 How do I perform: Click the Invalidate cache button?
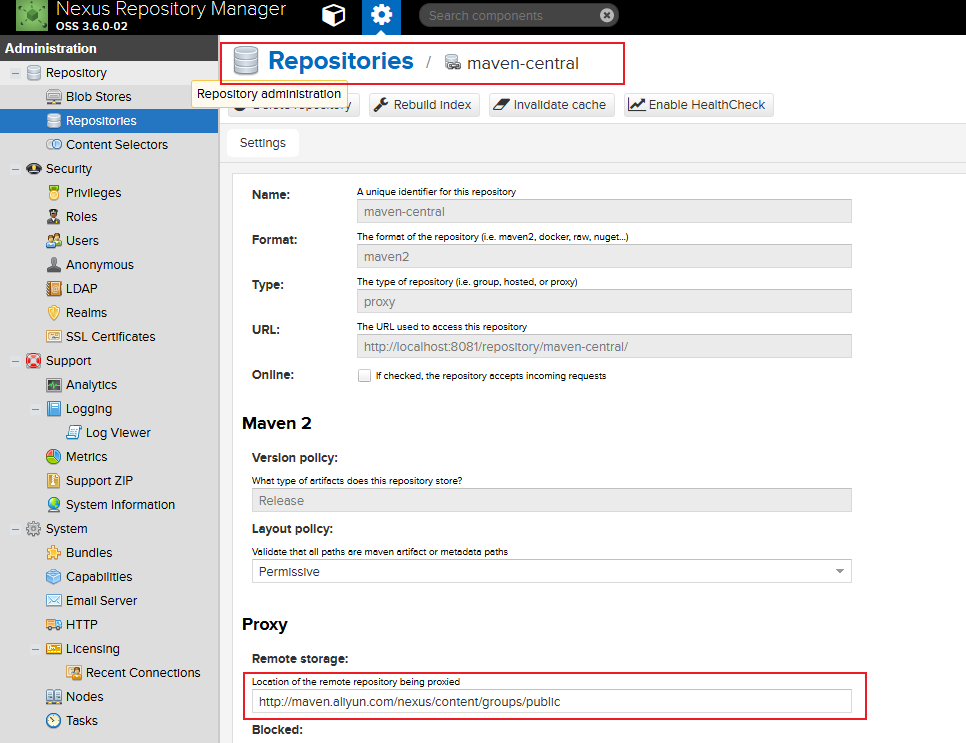pos(552,105)
